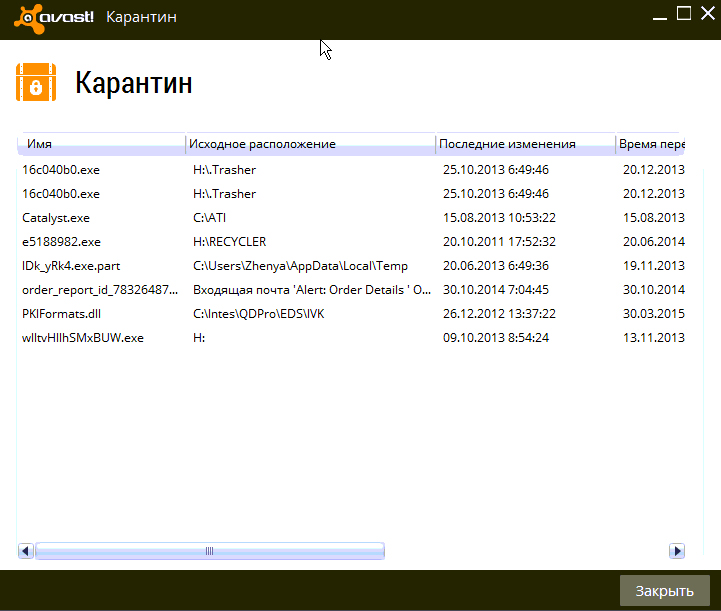Sort by Последние изменения column header
Screen dimensions: 721x611
(525, 144)
